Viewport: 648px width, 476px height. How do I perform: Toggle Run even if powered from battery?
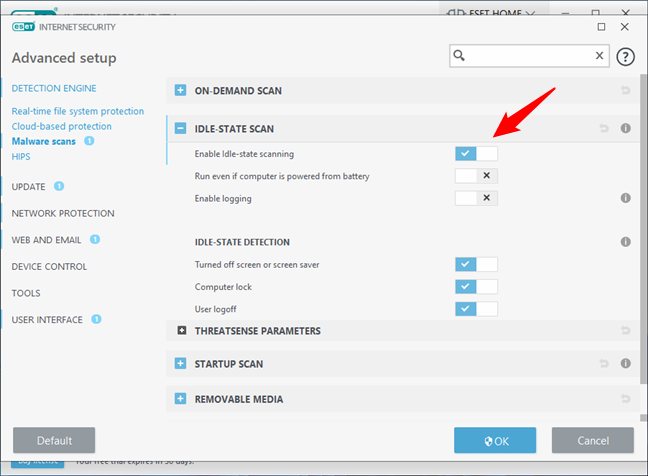[x=476, y=176]
